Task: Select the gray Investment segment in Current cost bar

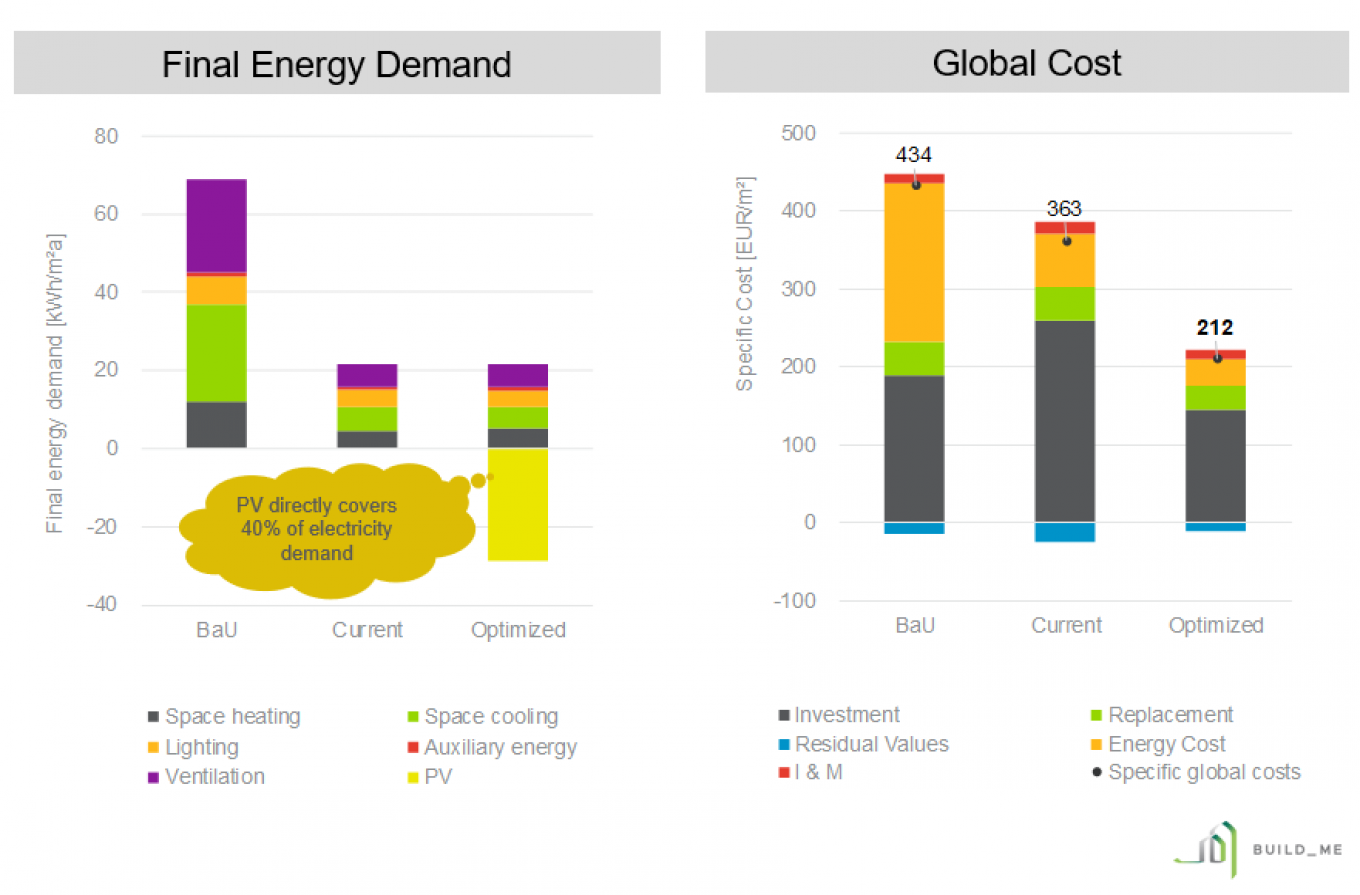Action: click(1065, 421)
